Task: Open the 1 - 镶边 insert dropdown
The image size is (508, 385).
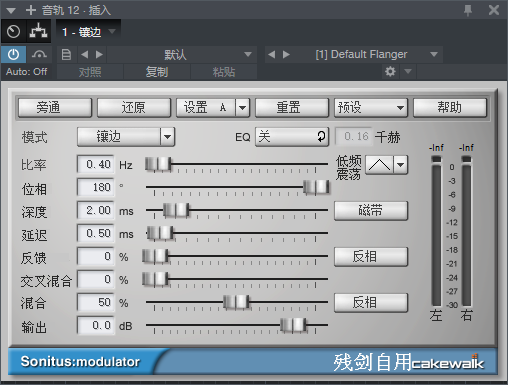Action: [88, 32]
